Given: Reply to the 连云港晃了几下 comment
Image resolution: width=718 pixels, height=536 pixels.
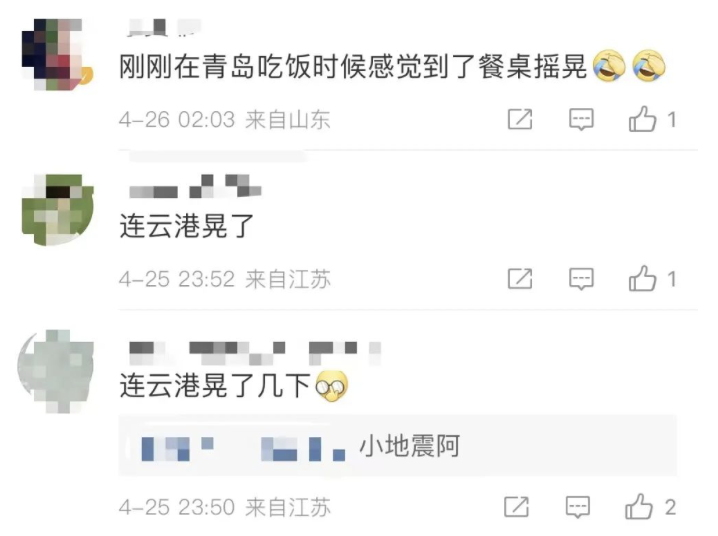Looking at the screenshot, I should [578, 507].
